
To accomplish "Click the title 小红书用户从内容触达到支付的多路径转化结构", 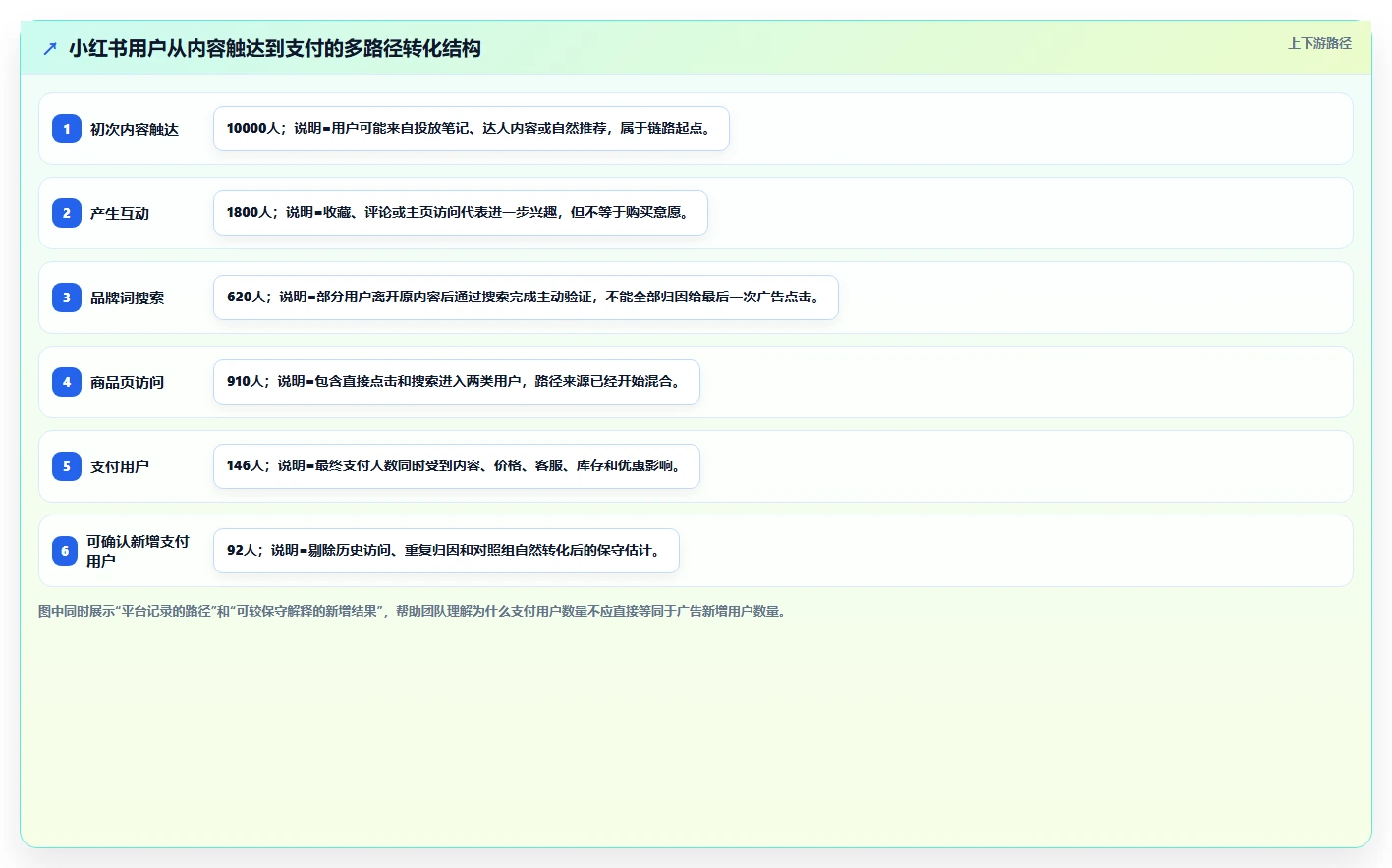I will click(x=275, y=48).
